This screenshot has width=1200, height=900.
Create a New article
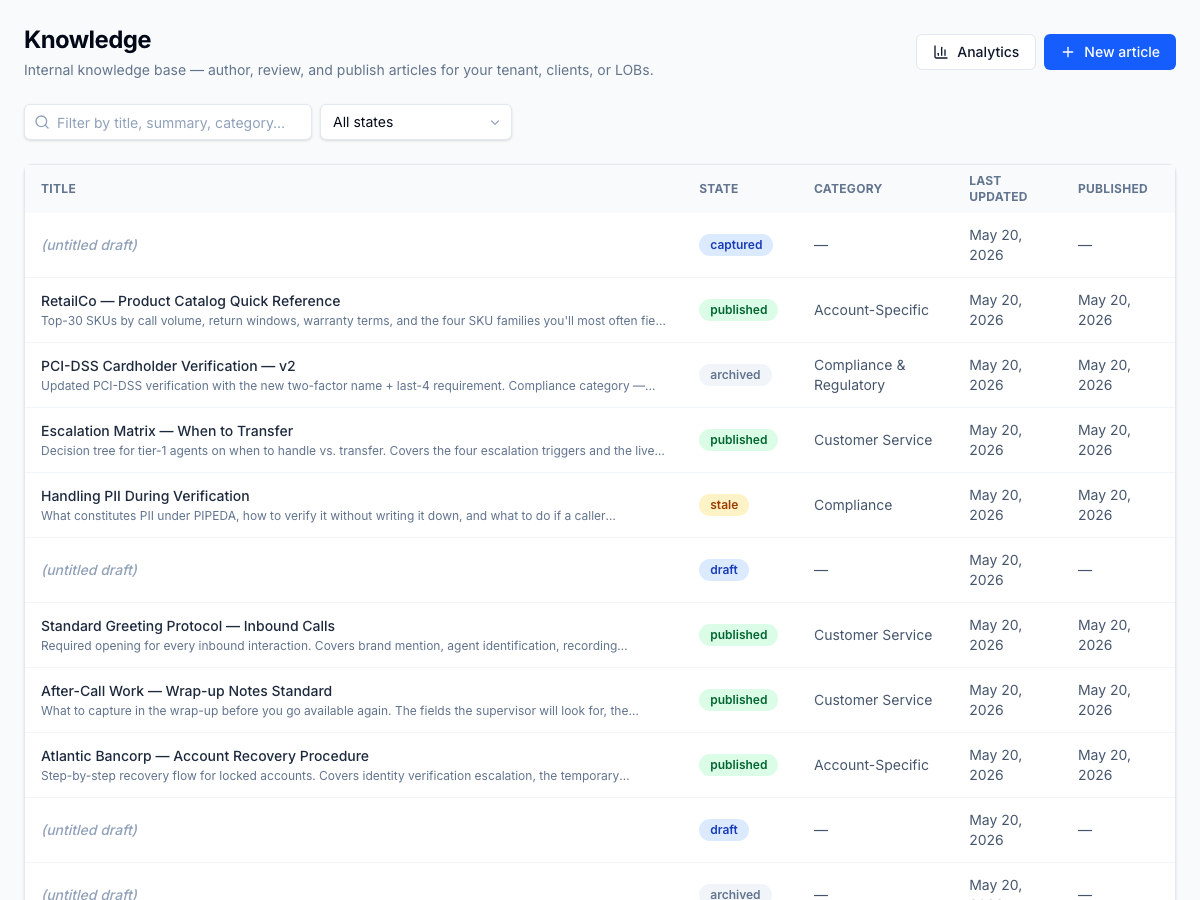[x=1110, y=52]
